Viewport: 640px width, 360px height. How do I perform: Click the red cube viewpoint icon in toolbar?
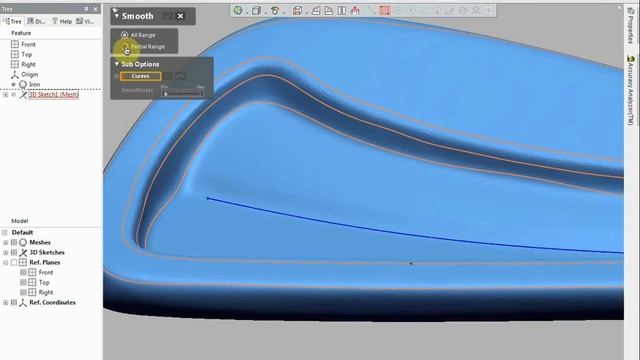(x=297, y=11)
